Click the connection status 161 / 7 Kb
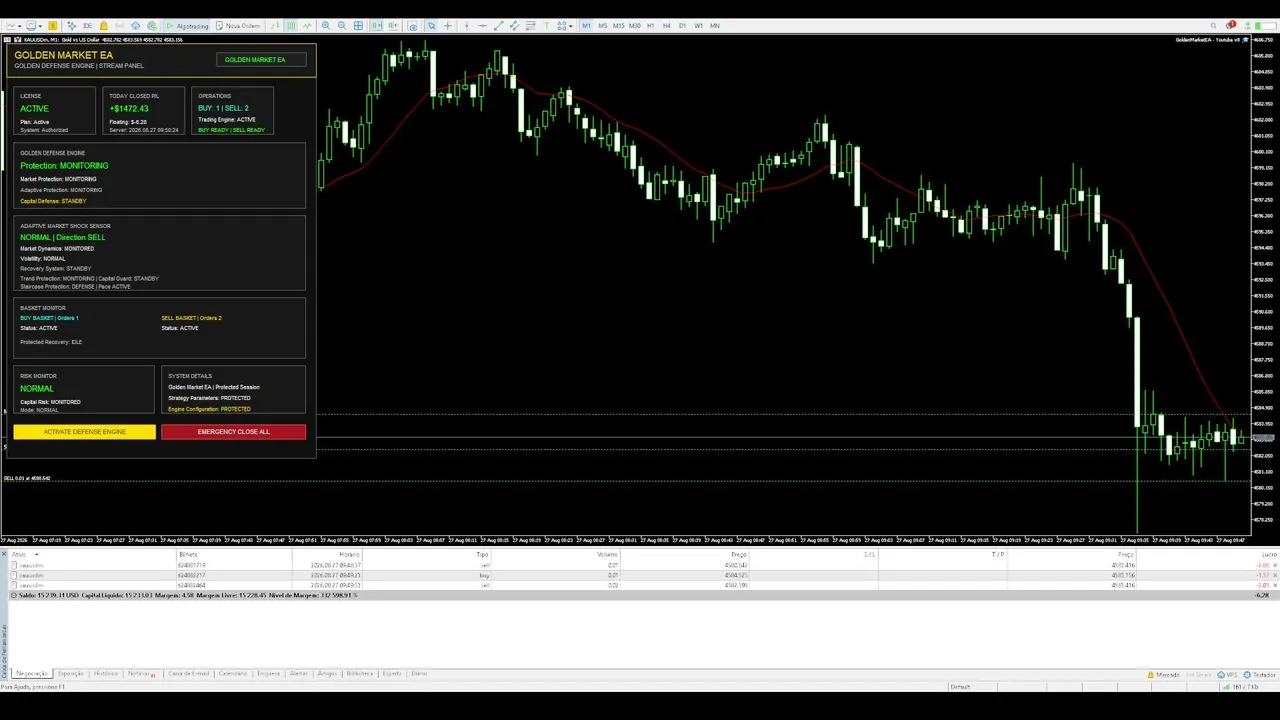 pos(1238,687)
